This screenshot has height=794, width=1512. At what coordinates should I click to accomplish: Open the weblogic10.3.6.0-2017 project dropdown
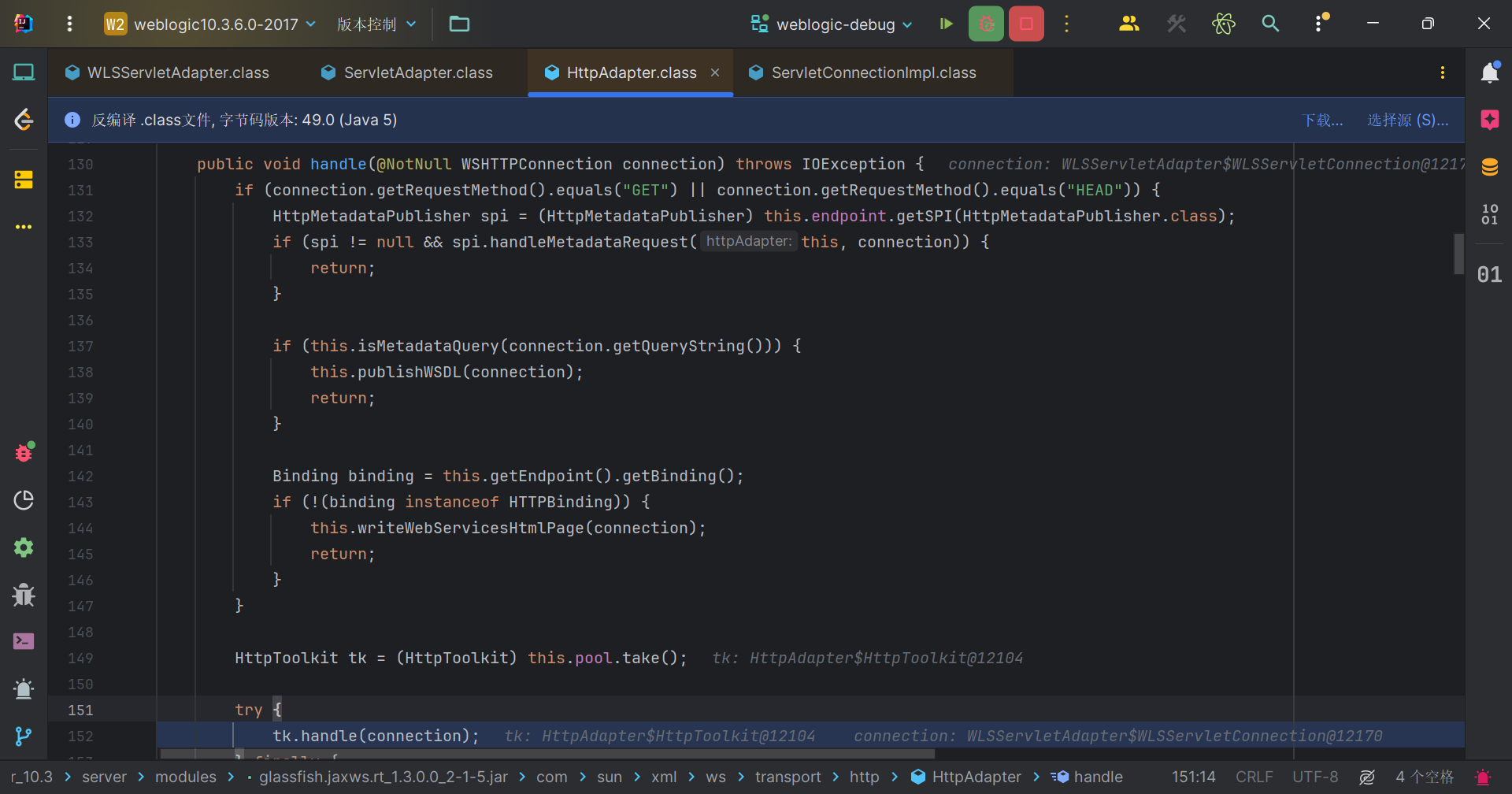[x=210, y=24]
